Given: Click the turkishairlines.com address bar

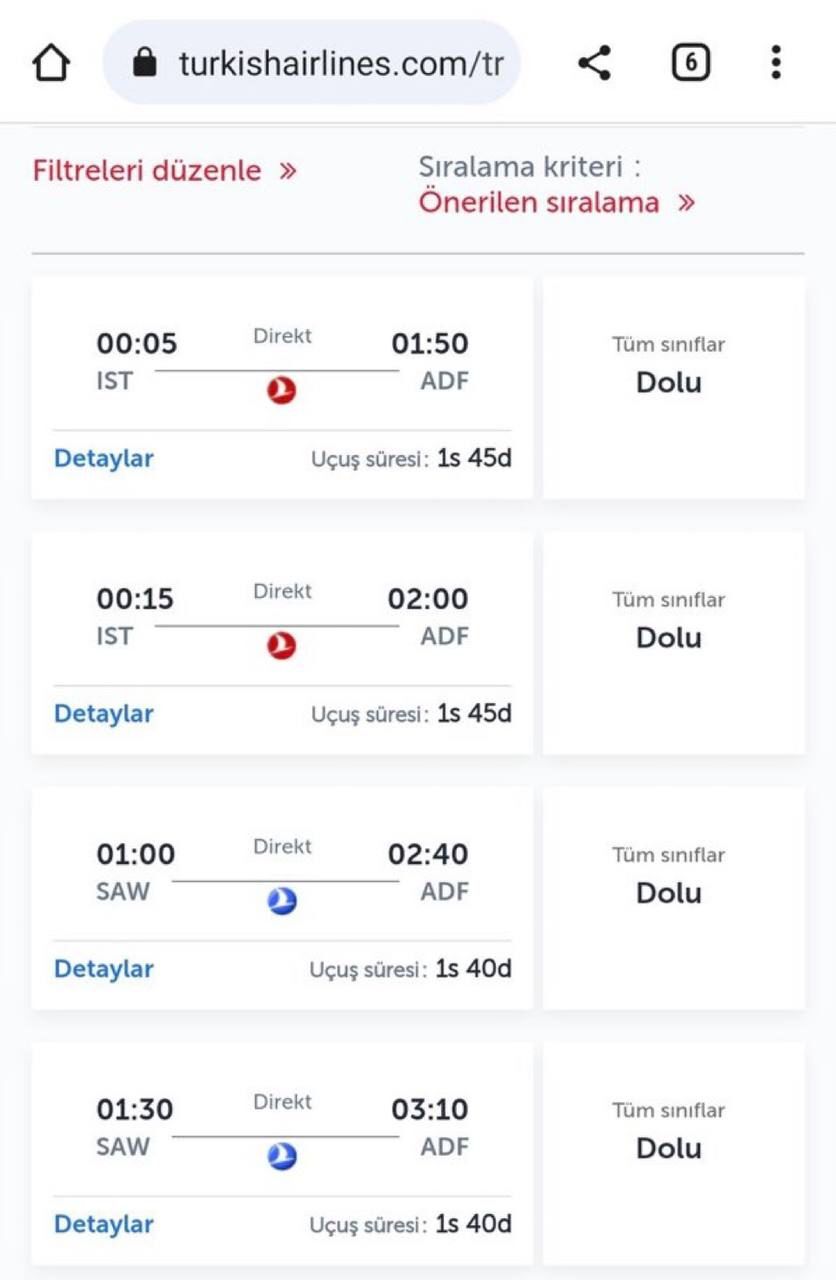Looking at the screenshot, I should (x=340, y=64).
